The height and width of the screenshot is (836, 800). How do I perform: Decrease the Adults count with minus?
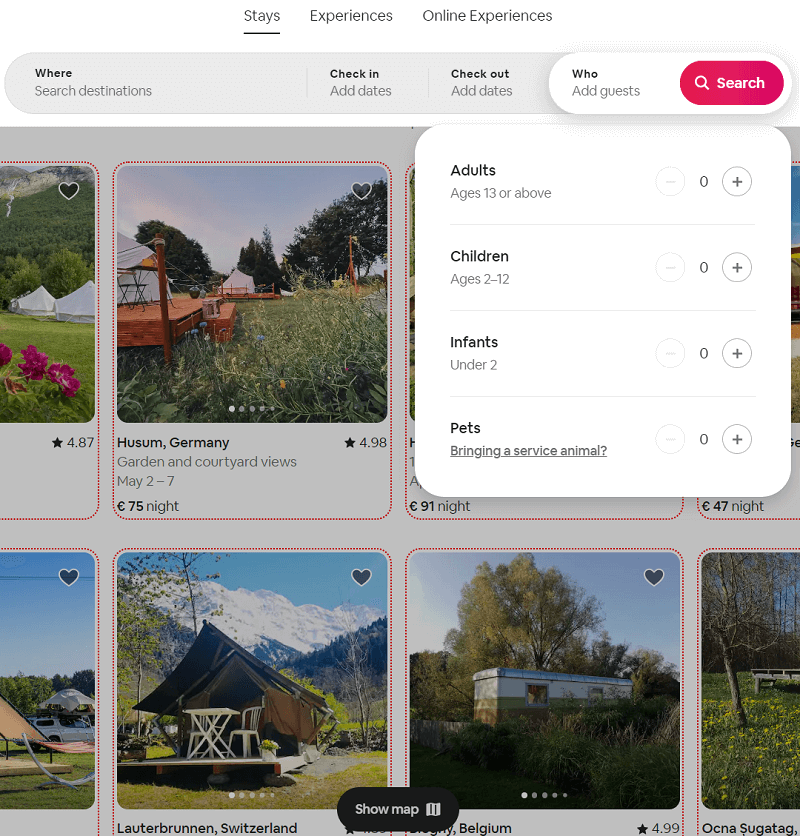click(x=670, y=182)
